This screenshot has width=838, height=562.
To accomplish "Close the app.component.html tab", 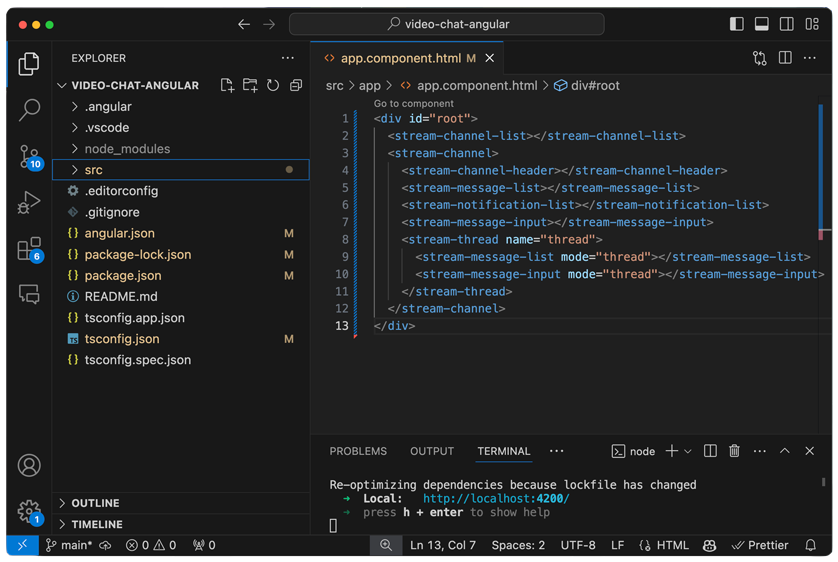I will (490, 58).
